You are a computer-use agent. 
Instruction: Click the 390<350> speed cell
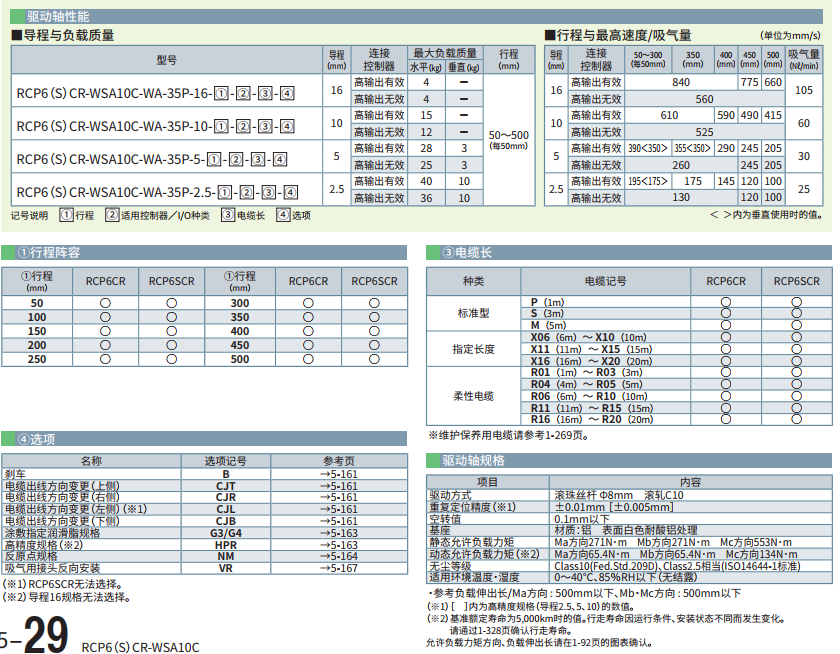tap(648, 148)
